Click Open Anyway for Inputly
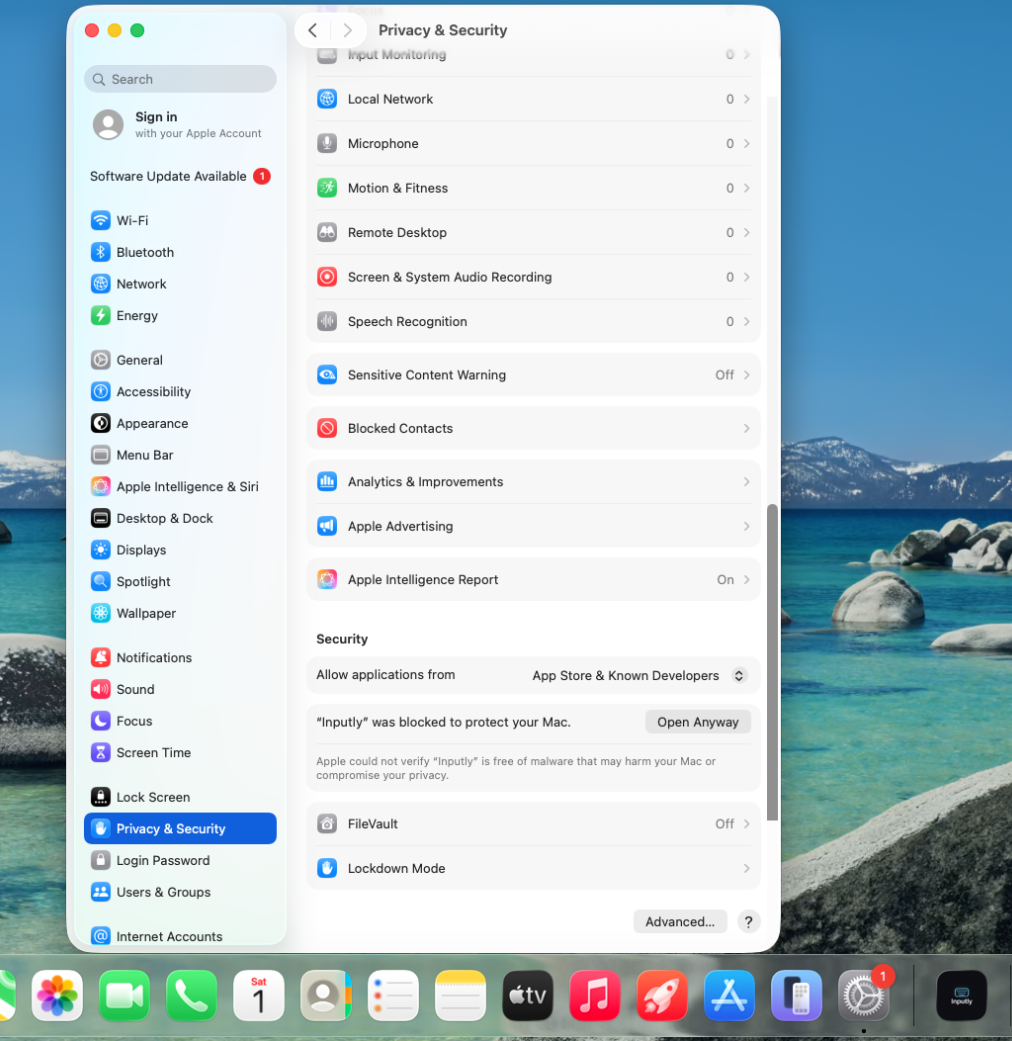Image resolution: width=1012 pixels, height=1041 pixels. click(x=697, y=722)
